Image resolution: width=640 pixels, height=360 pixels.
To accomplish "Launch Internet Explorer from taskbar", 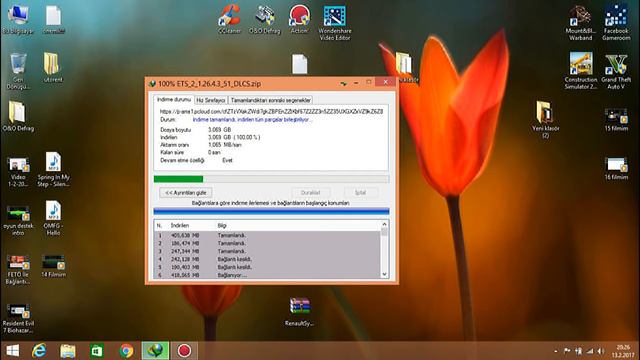I will [39, 351].
